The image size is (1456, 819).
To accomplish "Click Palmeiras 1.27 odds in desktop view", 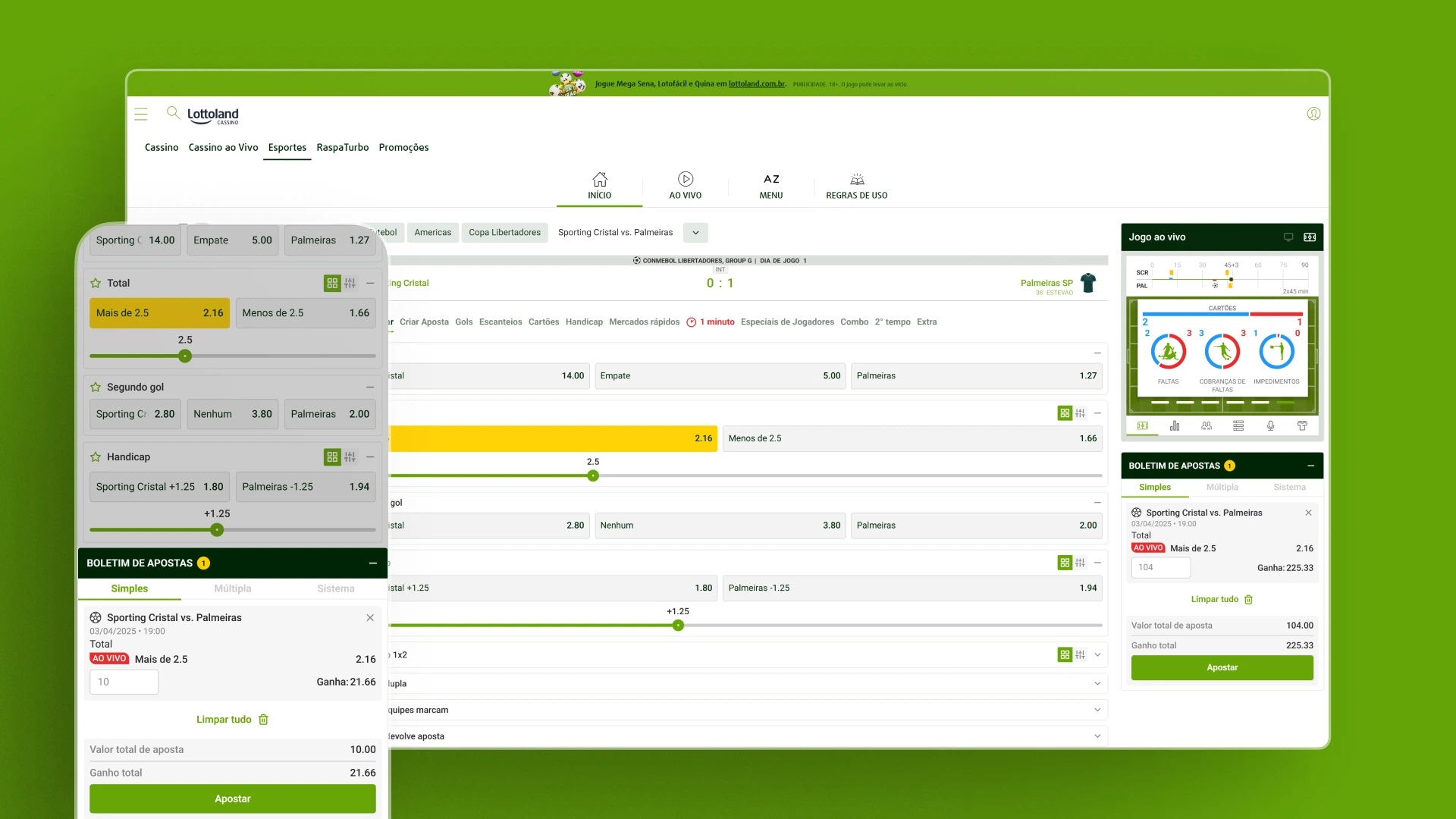I will click(x=975, y=376).
